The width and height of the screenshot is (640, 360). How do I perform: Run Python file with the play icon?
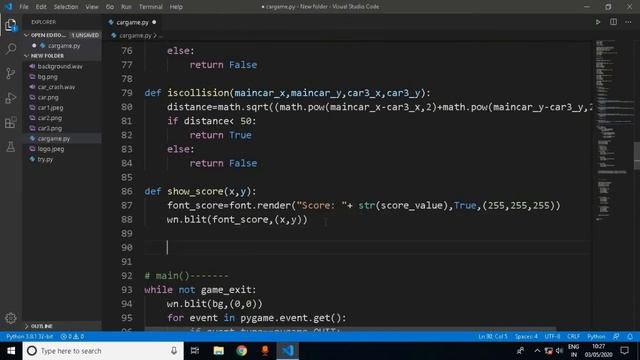click(598, 22)
